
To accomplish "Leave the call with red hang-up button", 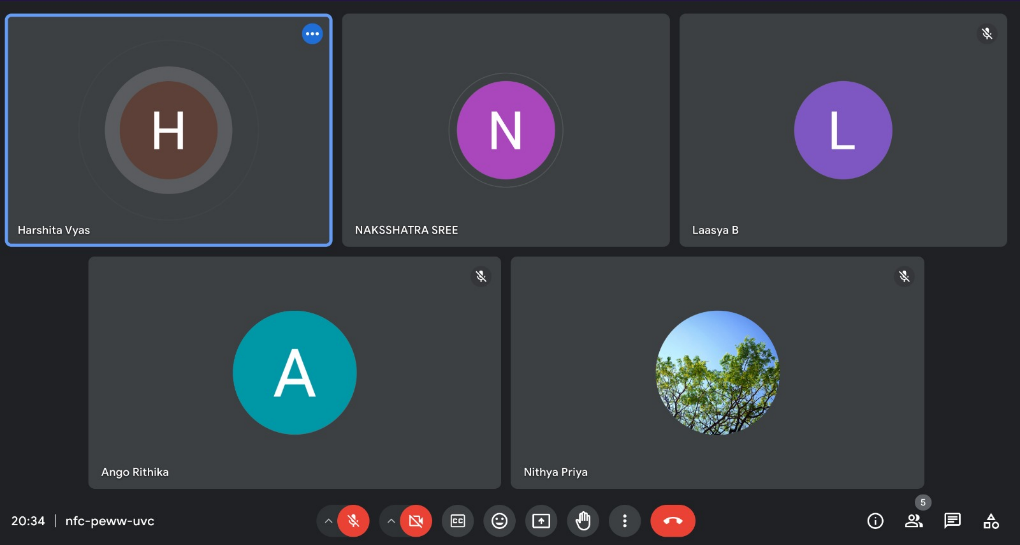I will tap(672, 521).
